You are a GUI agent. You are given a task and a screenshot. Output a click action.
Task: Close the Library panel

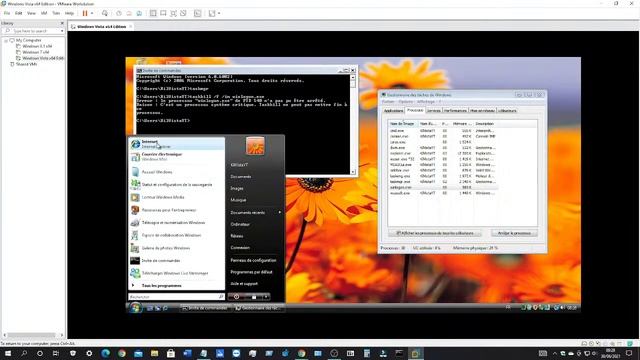click(62, 23)
